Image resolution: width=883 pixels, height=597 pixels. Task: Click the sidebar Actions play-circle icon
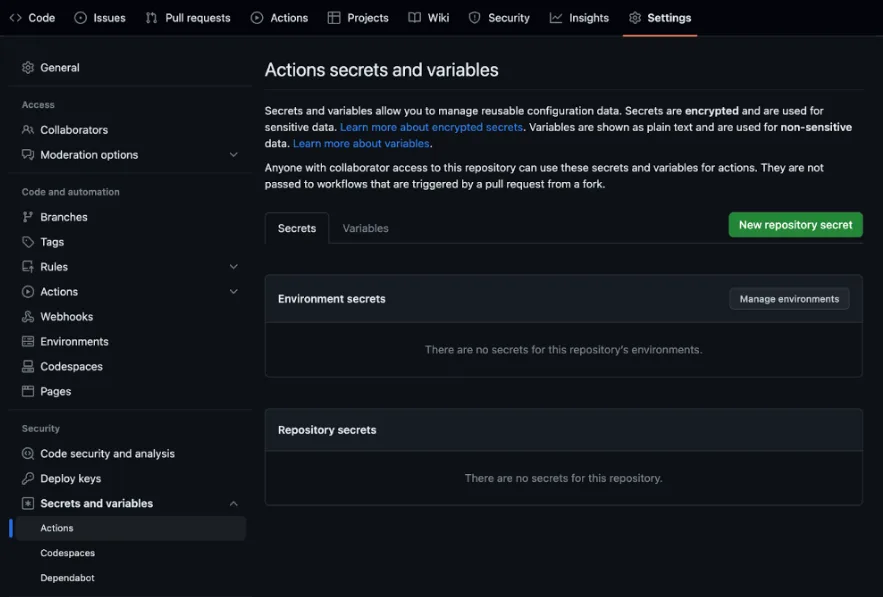(x=28, y=292)
